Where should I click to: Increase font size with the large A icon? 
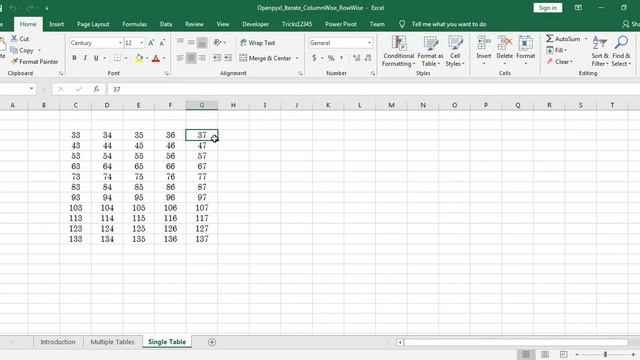[x=151, y=43]
